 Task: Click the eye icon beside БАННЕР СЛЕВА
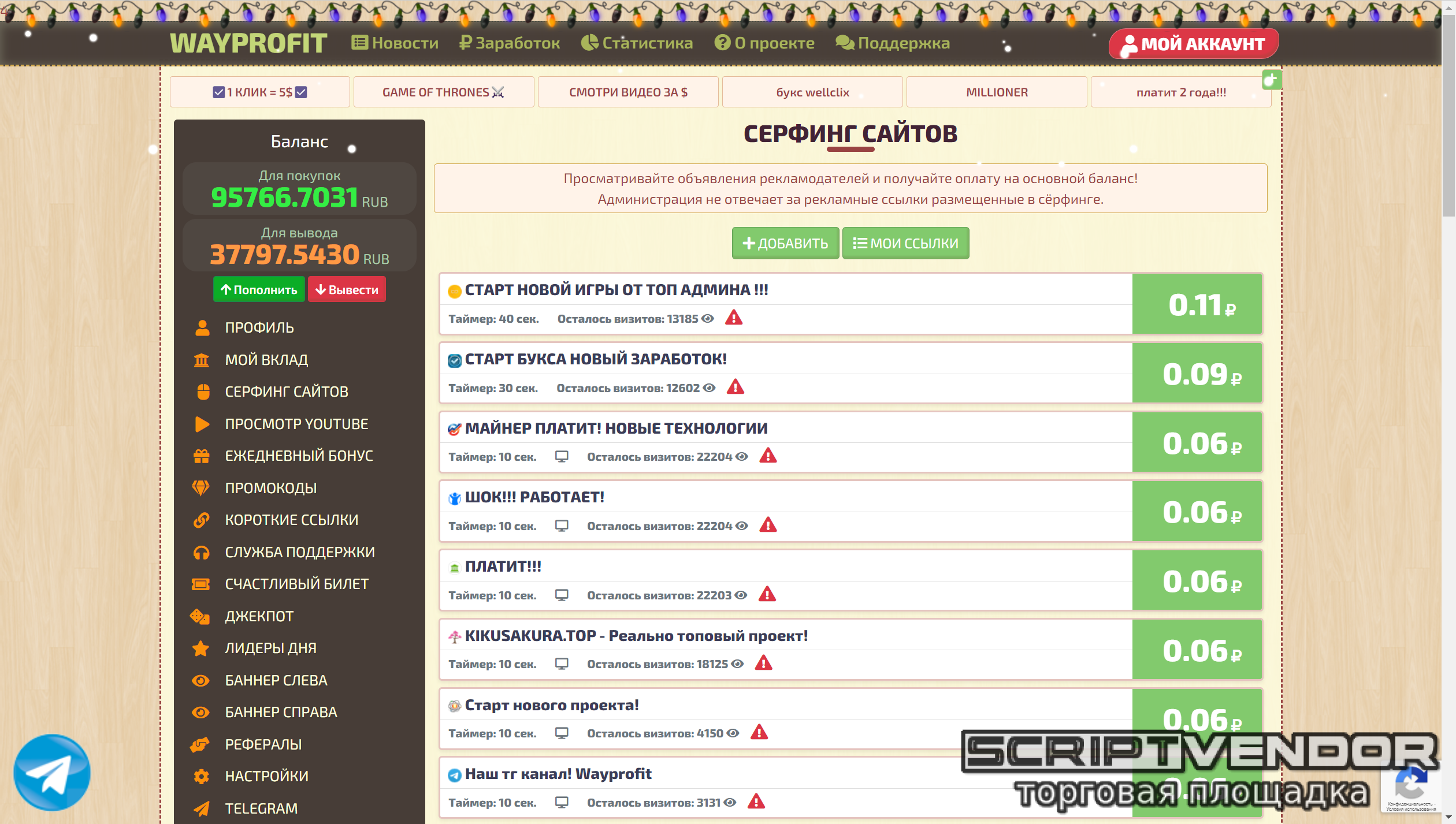tap(200, 680)
